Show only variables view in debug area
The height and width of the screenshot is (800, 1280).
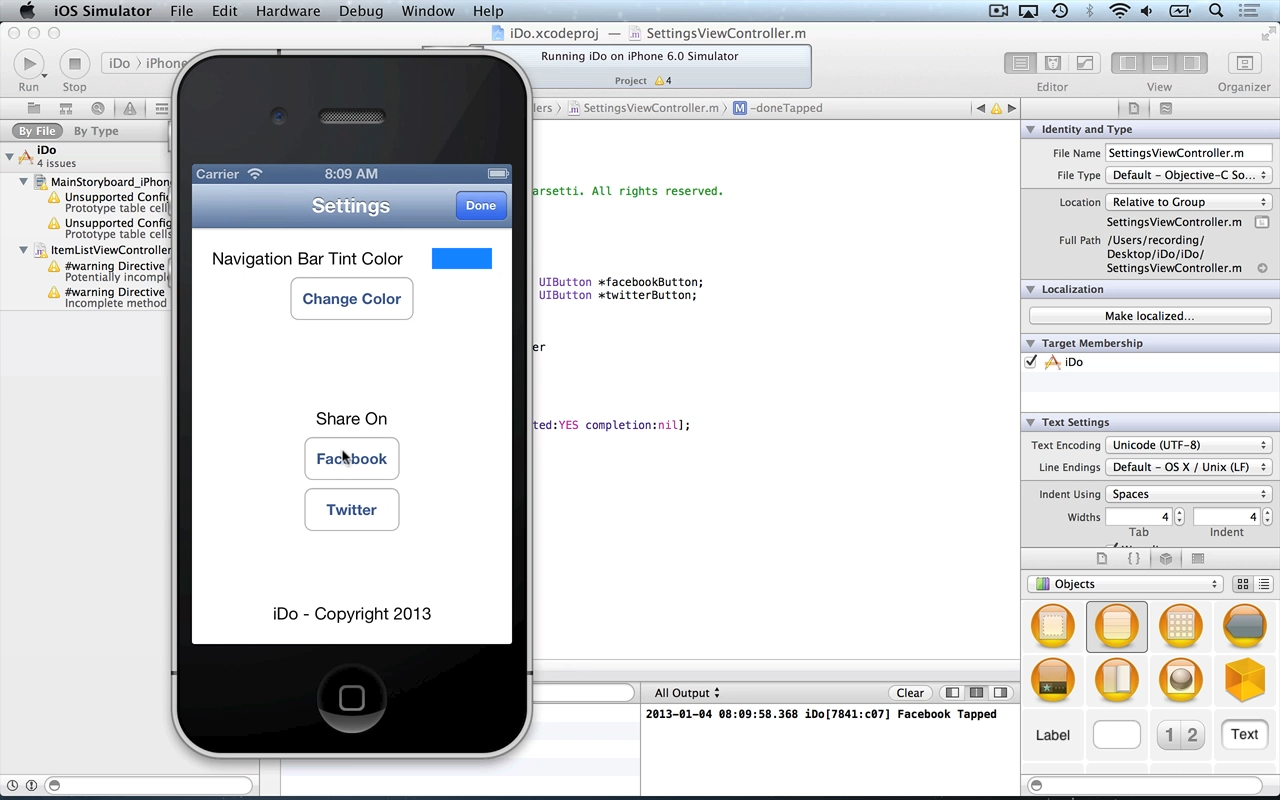pyautogui.click(x=952, y=692)
